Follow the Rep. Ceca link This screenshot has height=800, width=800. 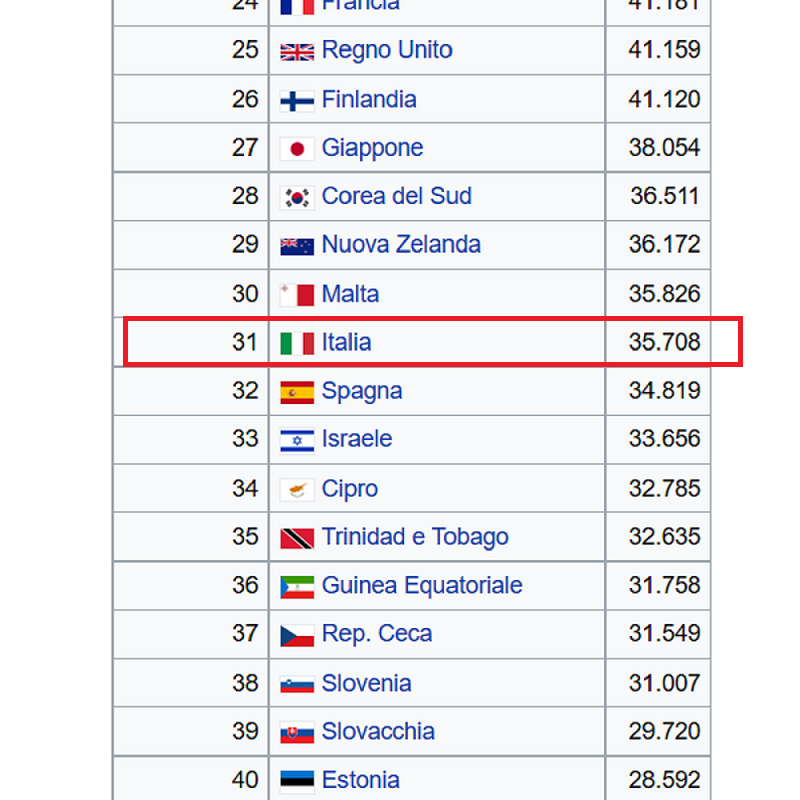[x=377, y=634]
